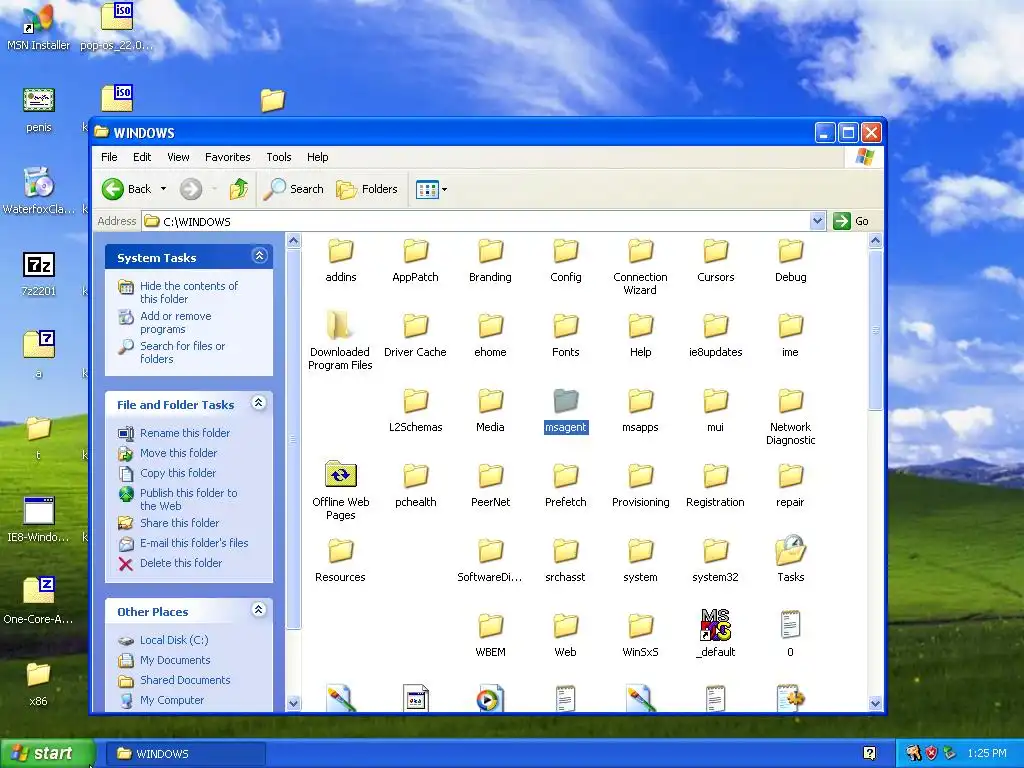Select the msagent folder
Image resolution: width=1024 pixels, height=768 pixels.
click(x=566, y=410)
